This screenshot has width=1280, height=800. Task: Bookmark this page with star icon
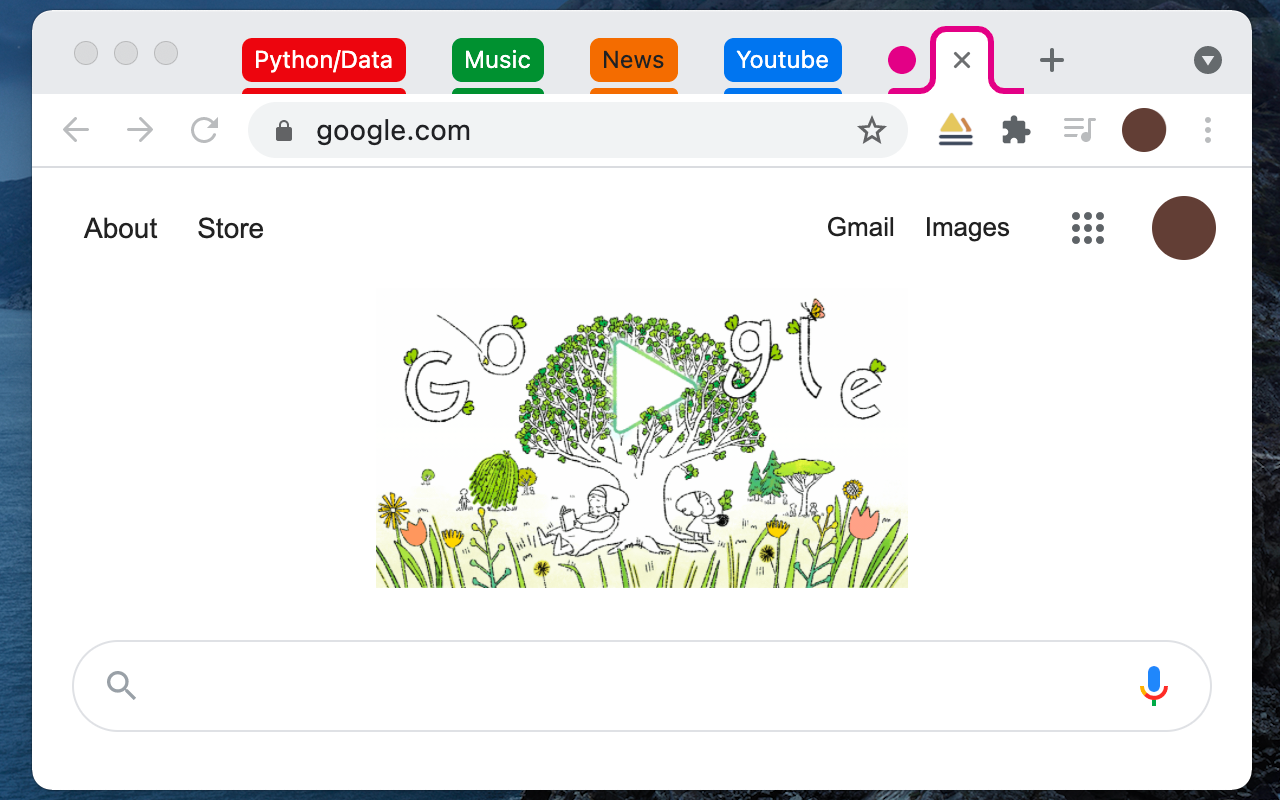coord(872,130)
